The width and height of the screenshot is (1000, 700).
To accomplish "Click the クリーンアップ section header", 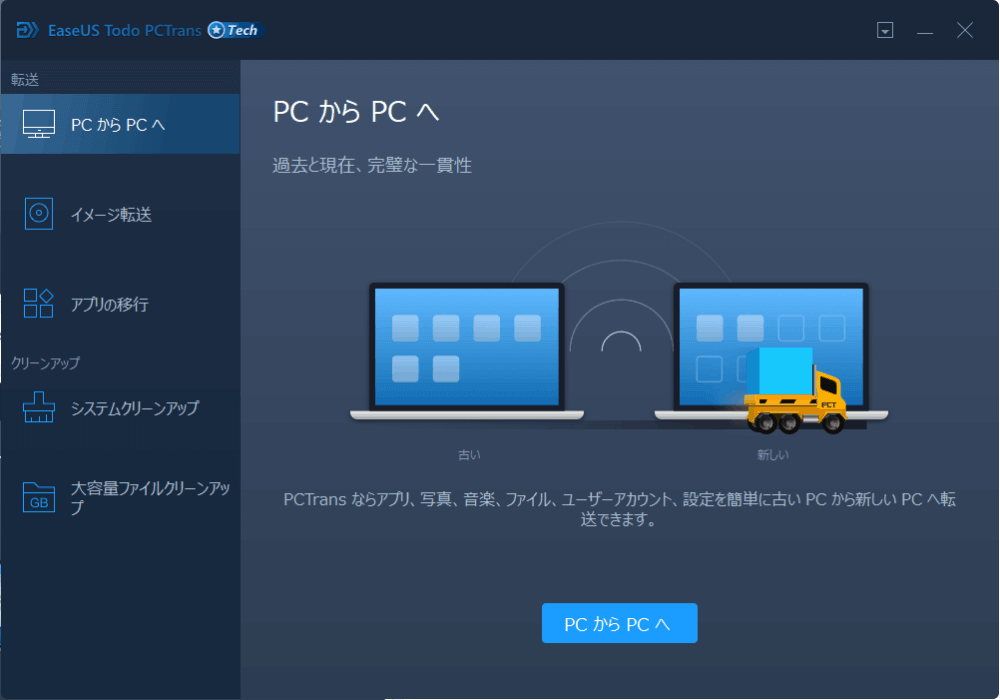I will pos(45,363).
